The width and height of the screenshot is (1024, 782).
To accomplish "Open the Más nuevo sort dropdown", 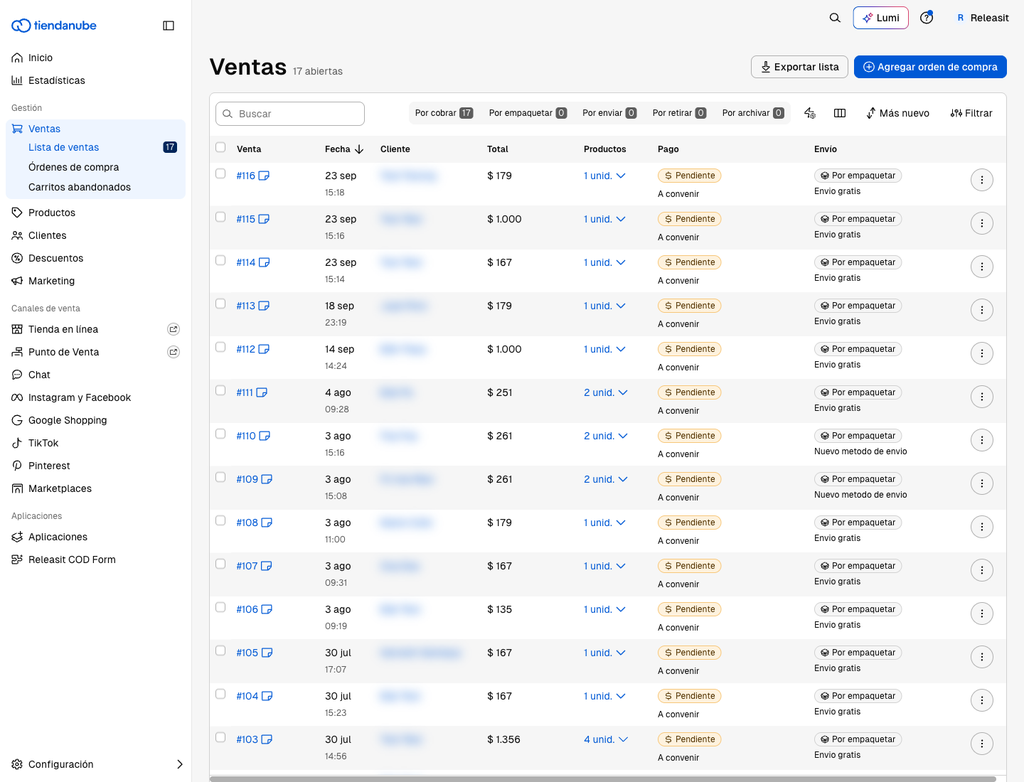I will [x=898, y=113].
